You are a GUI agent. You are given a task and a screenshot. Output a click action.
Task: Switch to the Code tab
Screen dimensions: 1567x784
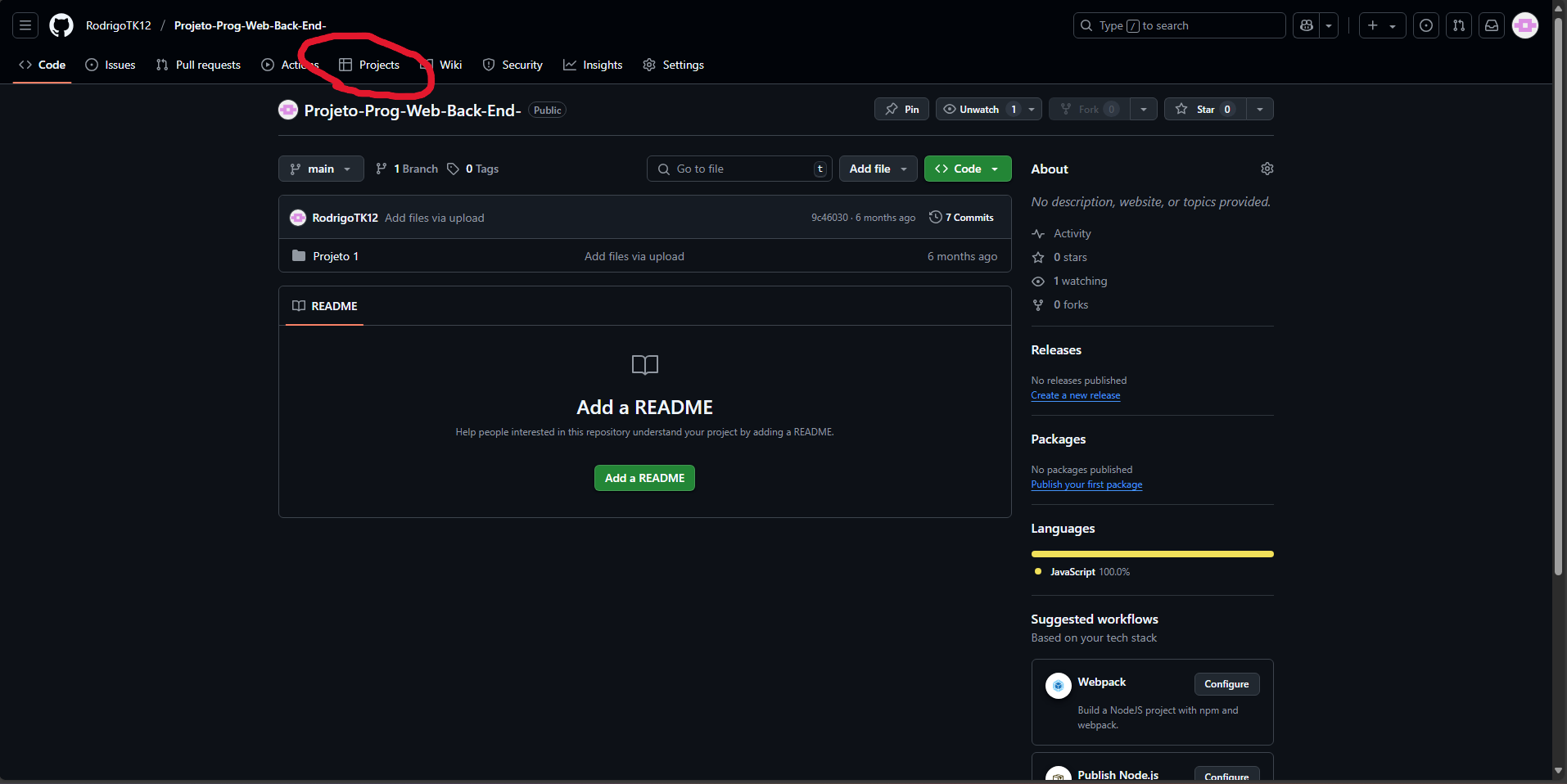pyautogui.click(x=43, y=65)
